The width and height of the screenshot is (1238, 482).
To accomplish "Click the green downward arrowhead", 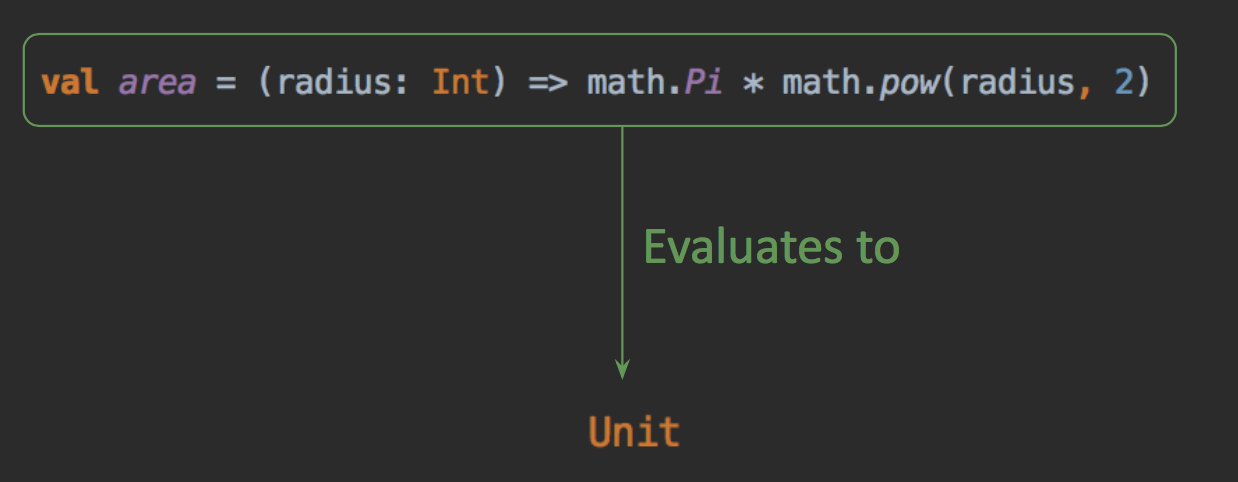I will coord(622,369).
